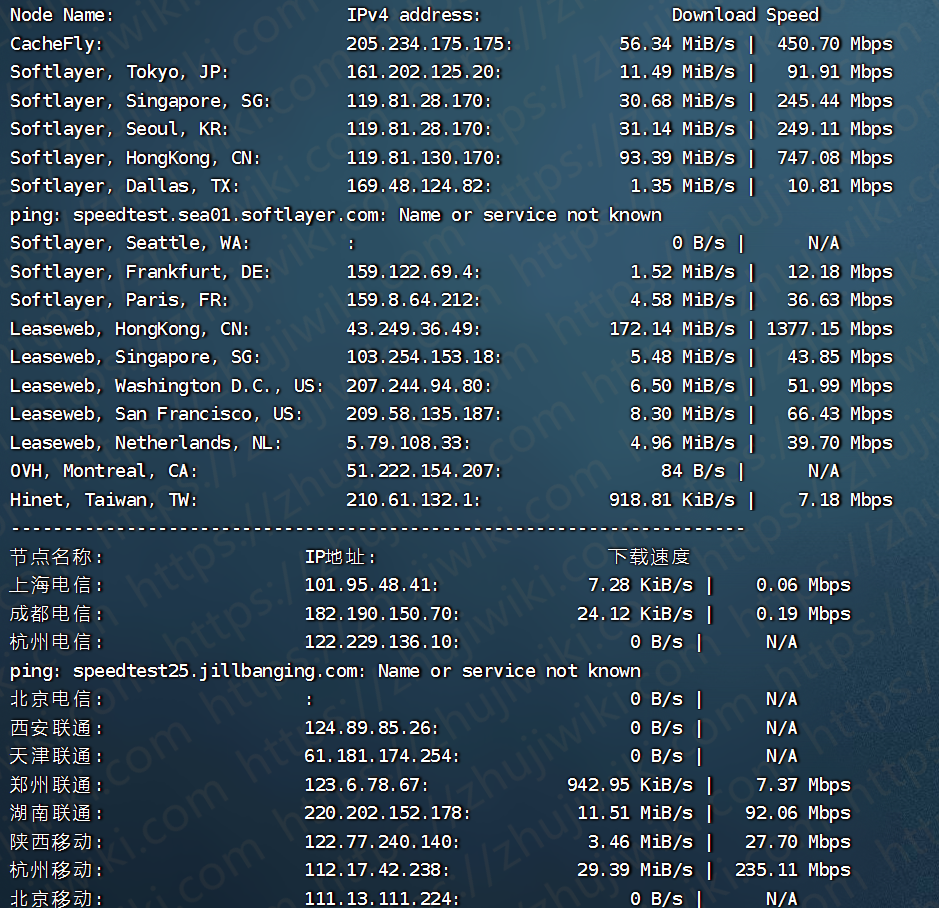Select the 84 B/s value
The image size is (939, 908).
coord(693,471)
